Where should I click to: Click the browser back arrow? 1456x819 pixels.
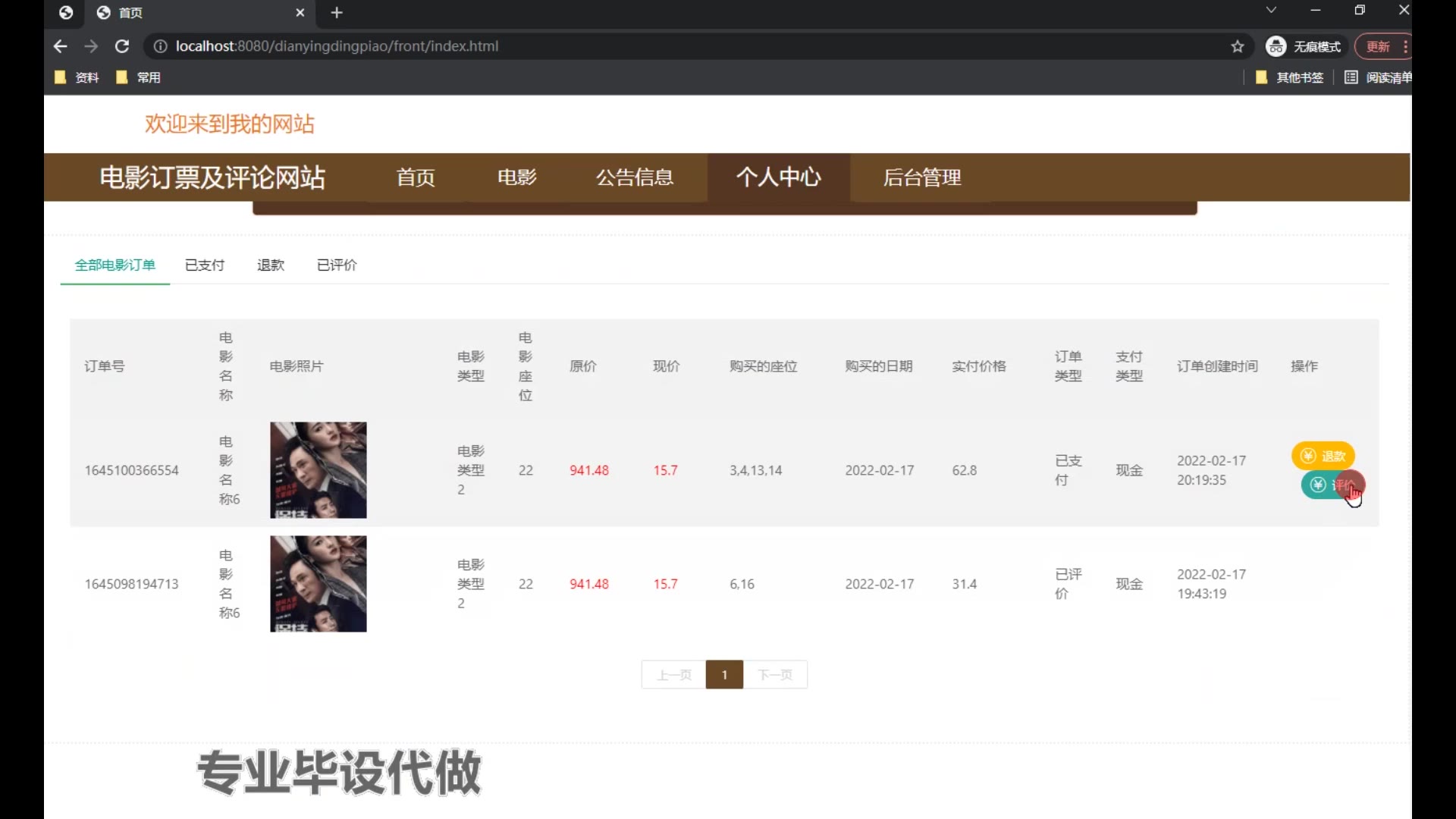pyautogui.click(x=61, y=46)
